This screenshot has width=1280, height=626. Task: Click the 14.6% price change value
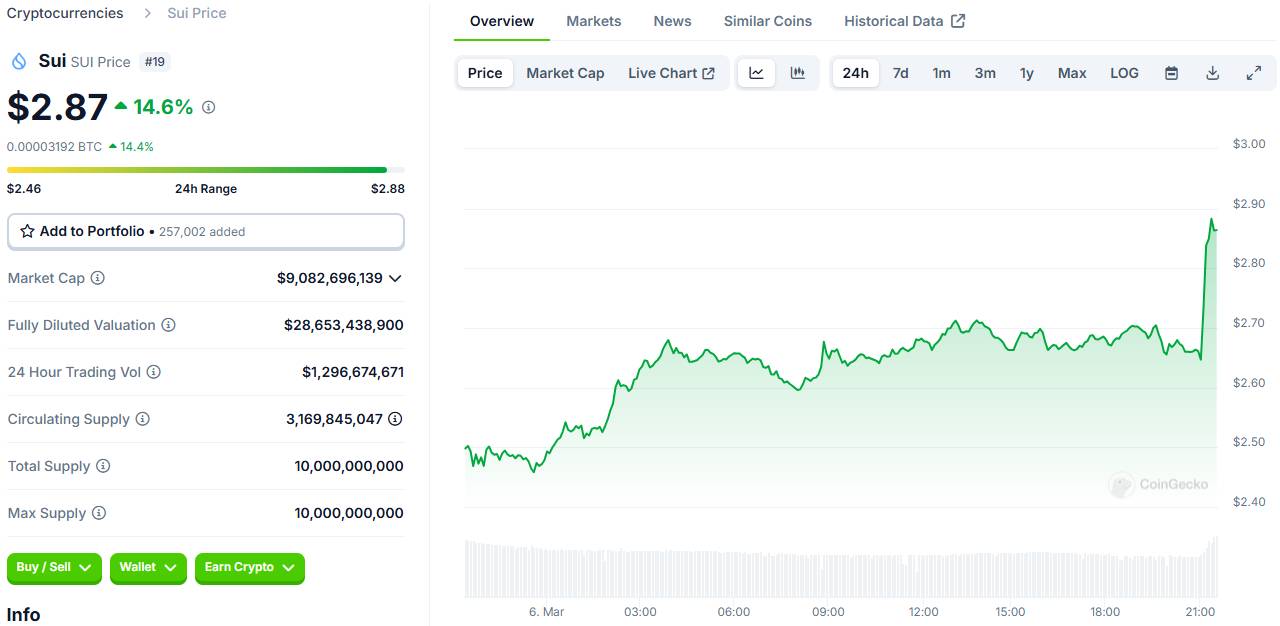163,107
